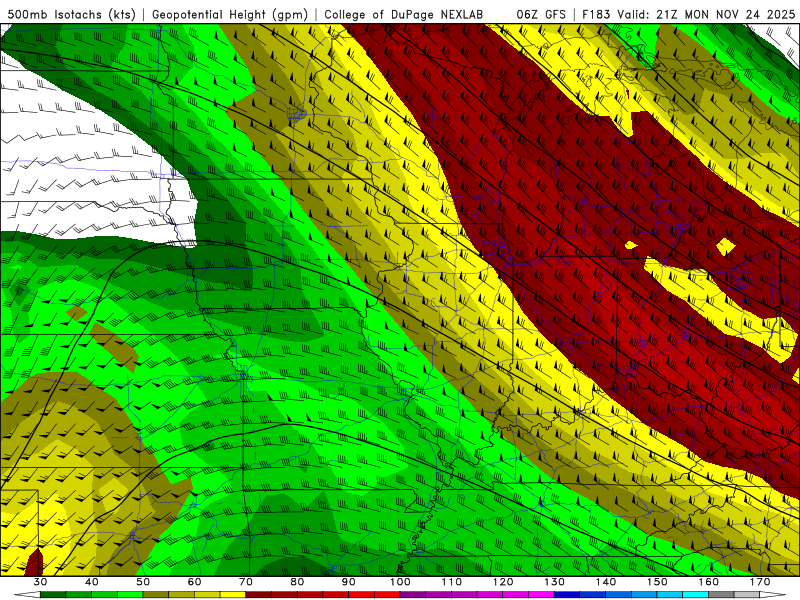Click the "160" legend value
Image resolution: width=800 pixels, height=600 pixels.
(x=709, y=582)
